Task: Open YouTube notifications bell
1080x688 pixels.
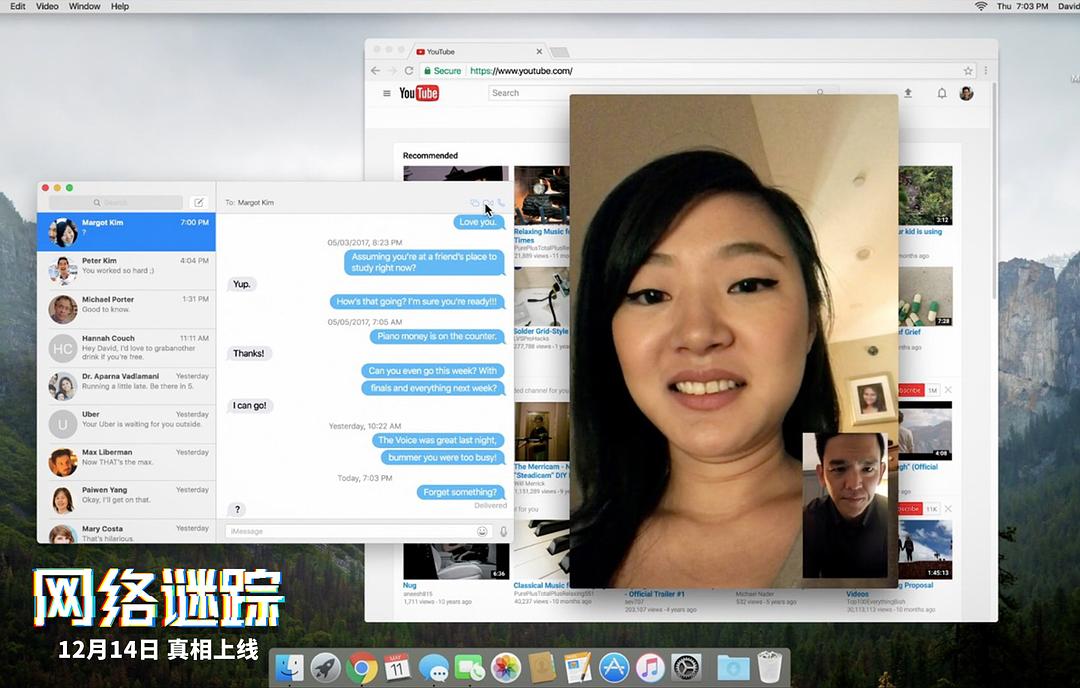Action: (x=941, y=93)
